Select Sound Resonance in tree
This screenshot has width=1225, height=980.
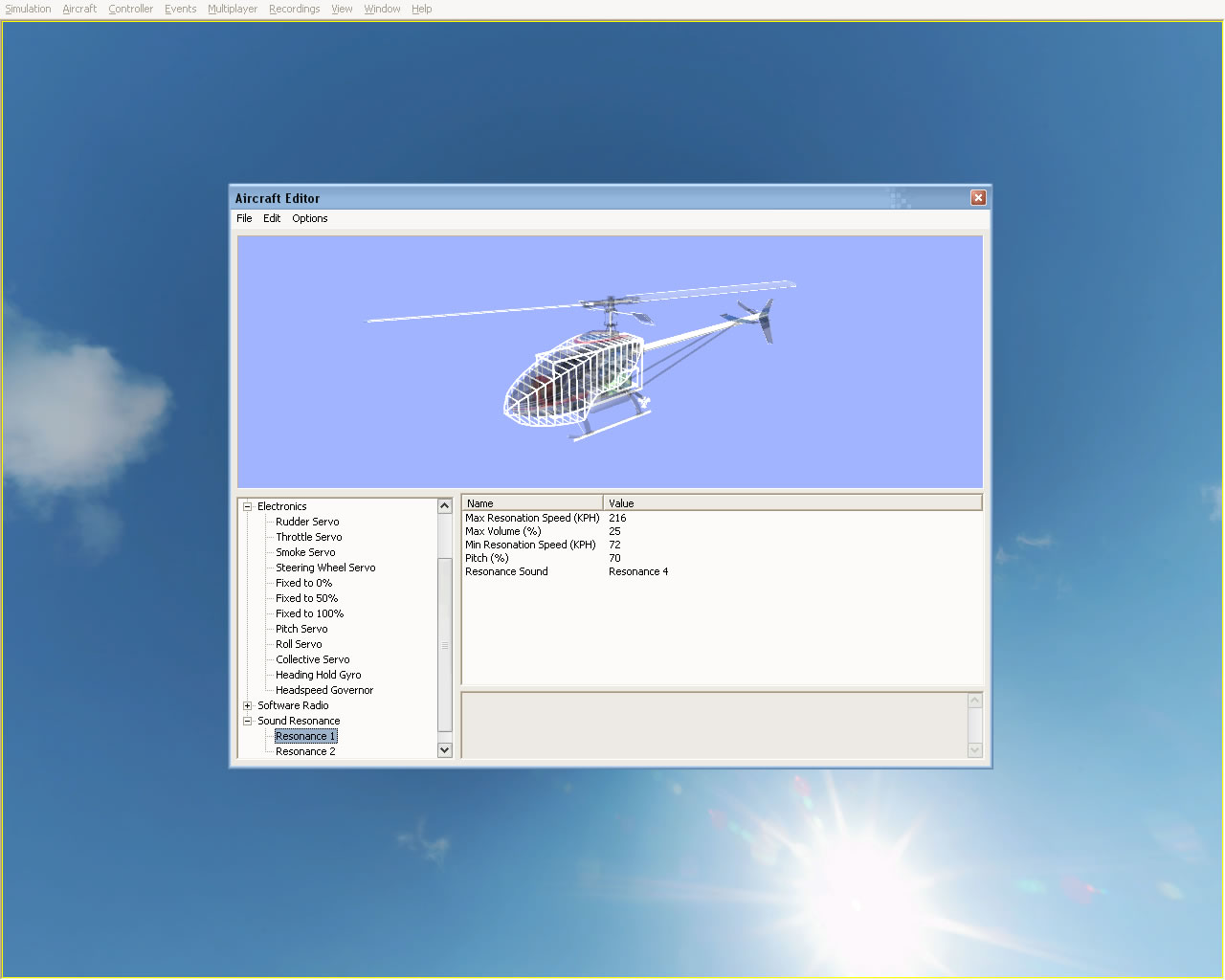299,721
